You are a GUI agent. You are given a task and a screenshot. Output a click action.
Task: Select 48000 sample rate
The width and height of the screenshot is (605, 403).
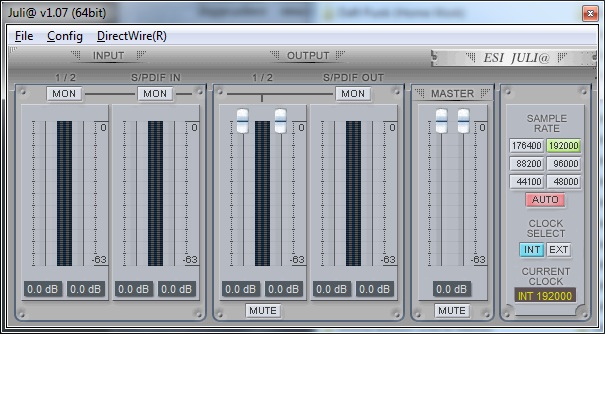coord(564,181)
